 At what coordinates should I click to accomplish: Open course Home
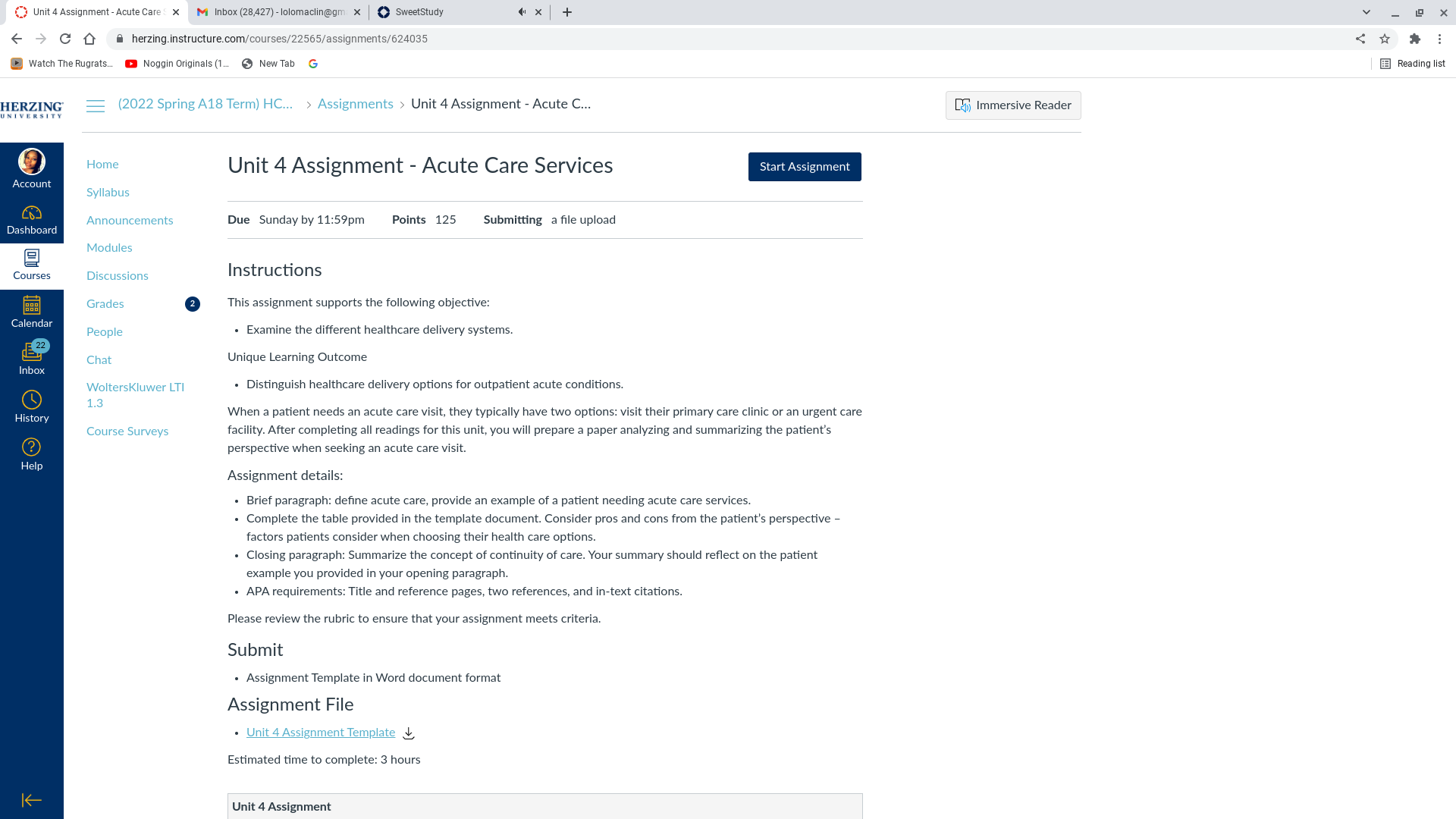click(x=102, y=165)
